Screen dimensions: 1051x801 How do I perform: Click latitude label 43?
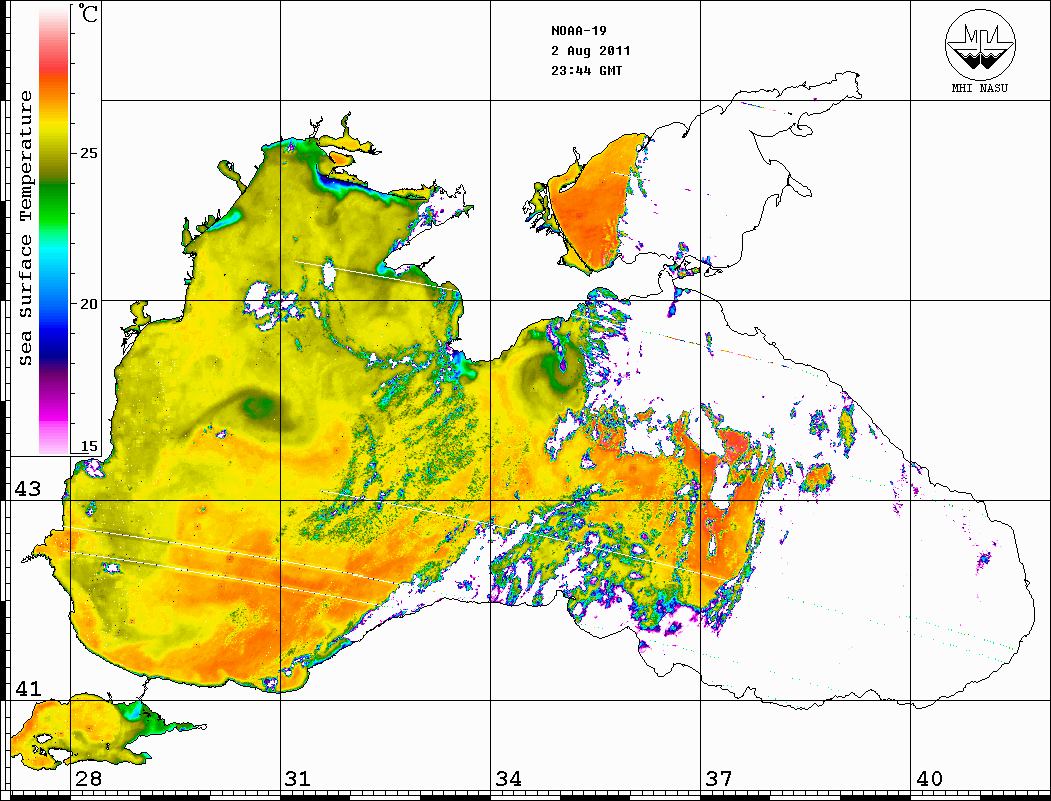28,489
